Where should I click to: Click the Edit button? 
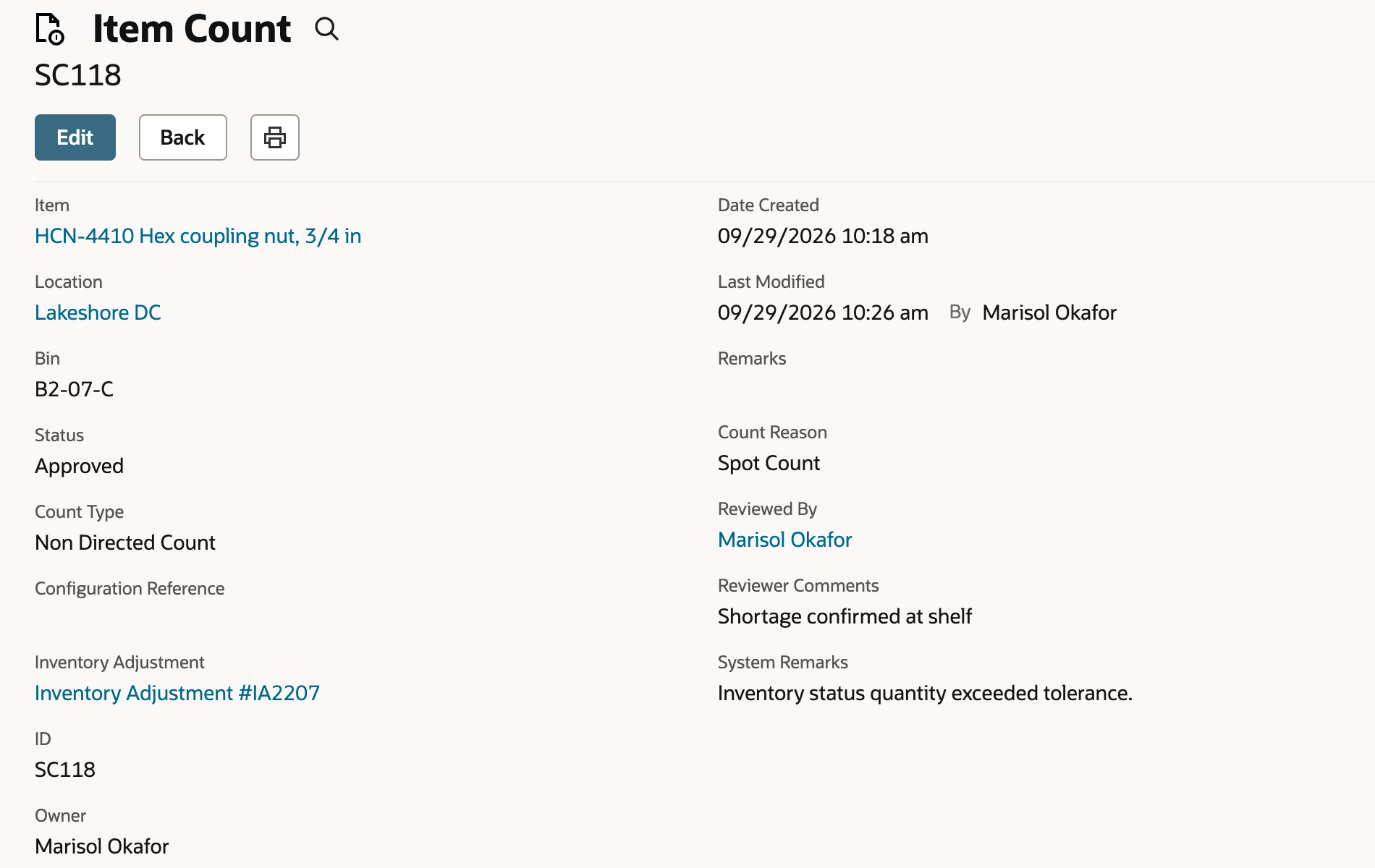click(75, 137)
